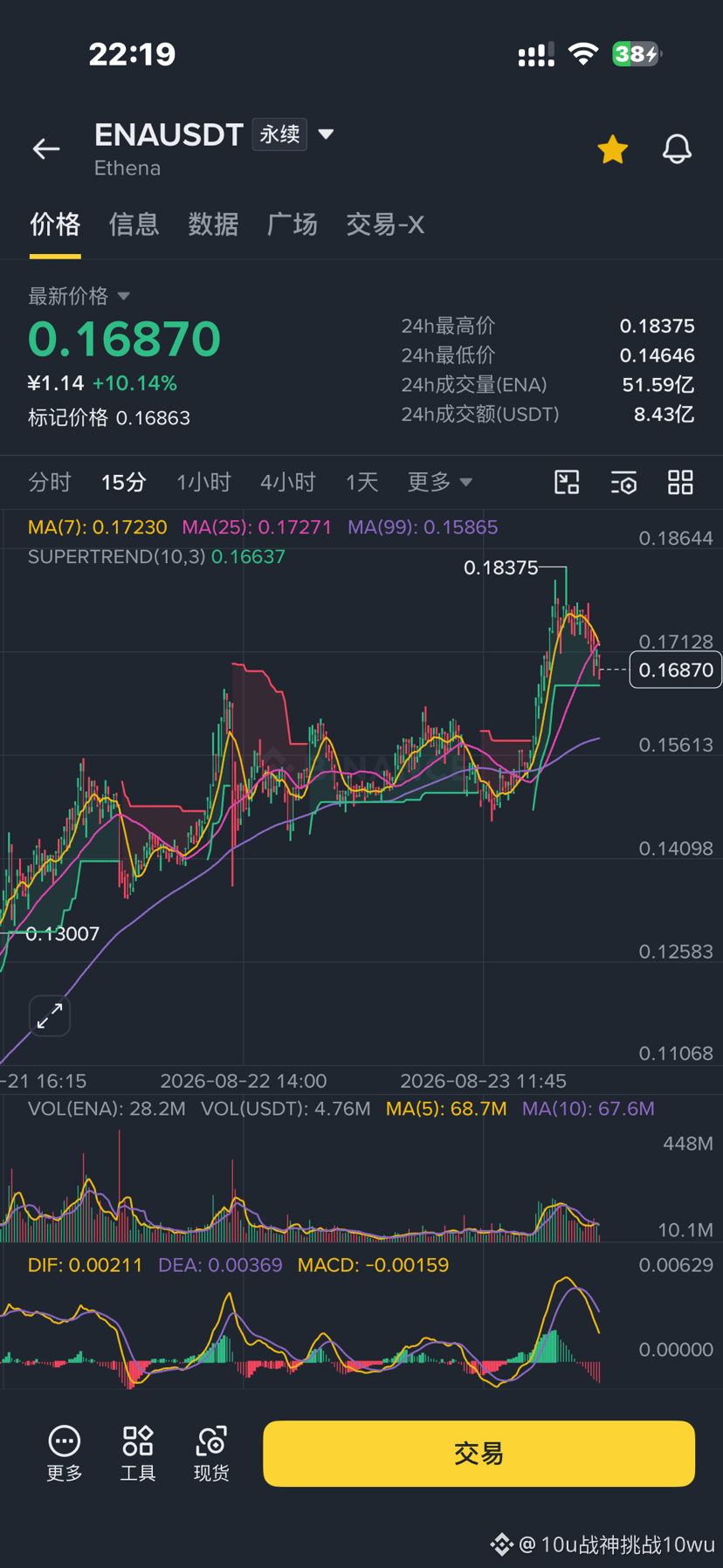Image resolution: width=723 pixels, height=1568 pixels.
Task: Tap the yellow 交易 button
Action: tap(479, 1454)
